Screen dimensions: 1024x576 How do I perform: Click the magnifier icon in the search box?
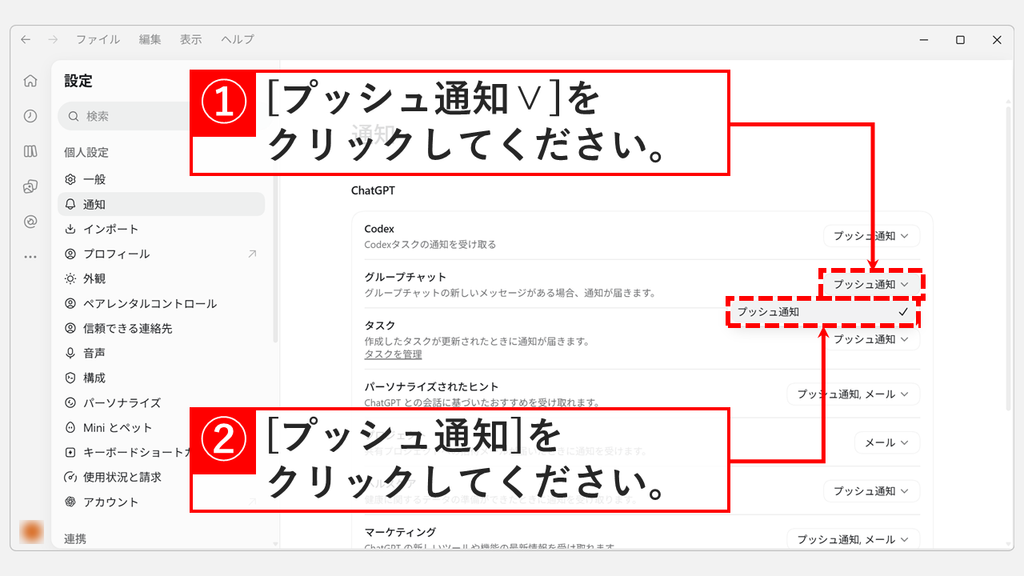(74, 116)
